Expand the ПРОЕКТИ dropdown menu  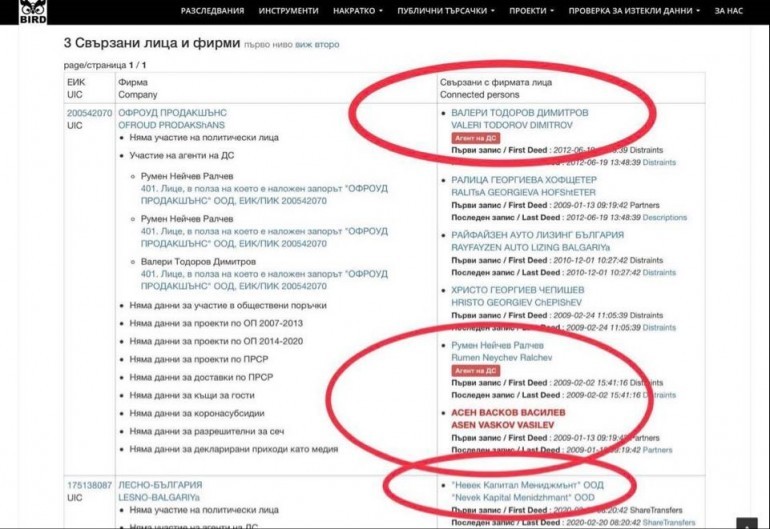[530, 11]
